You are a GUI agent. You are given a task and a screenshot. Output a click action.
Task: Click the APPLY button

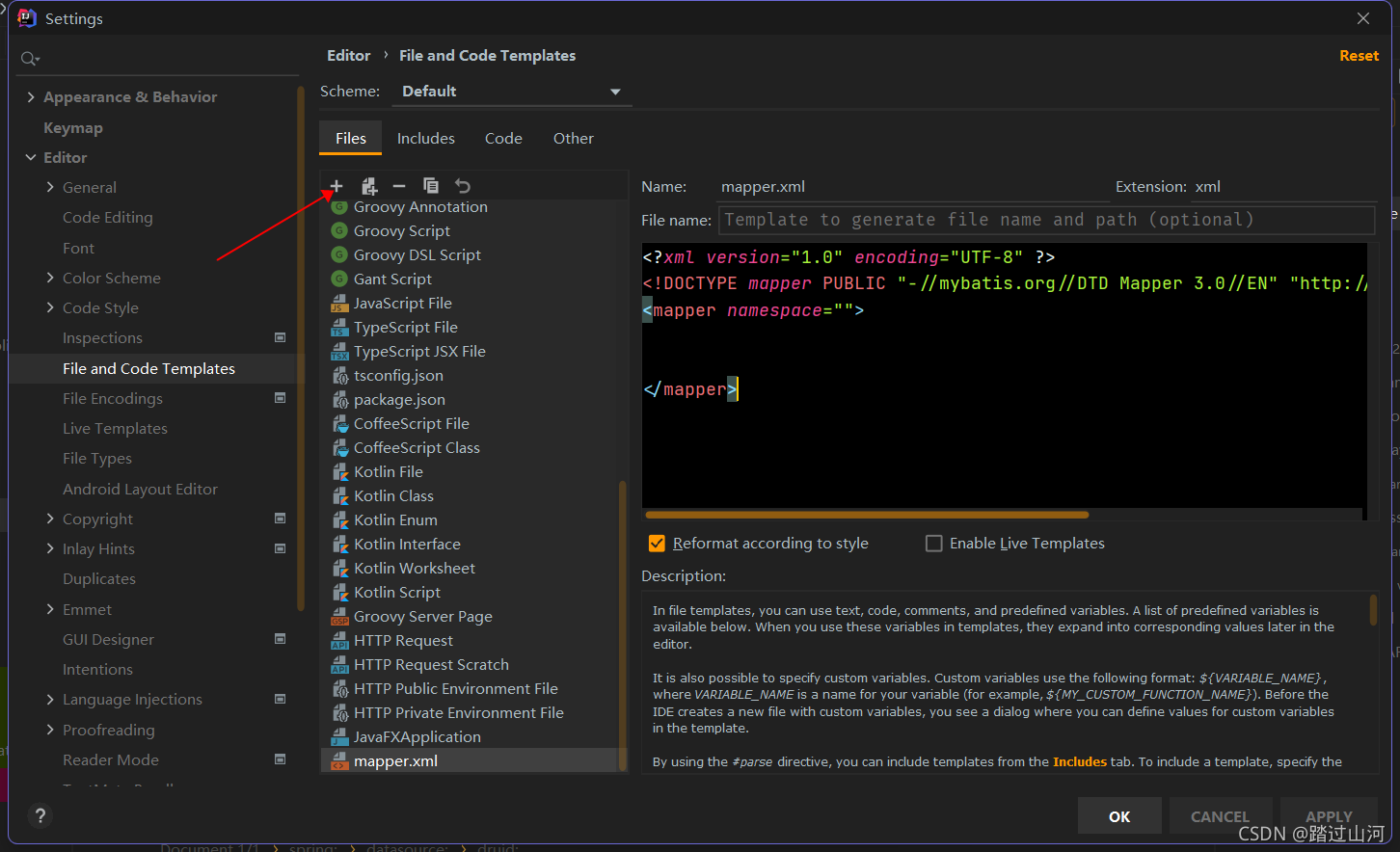[1329, 816]
